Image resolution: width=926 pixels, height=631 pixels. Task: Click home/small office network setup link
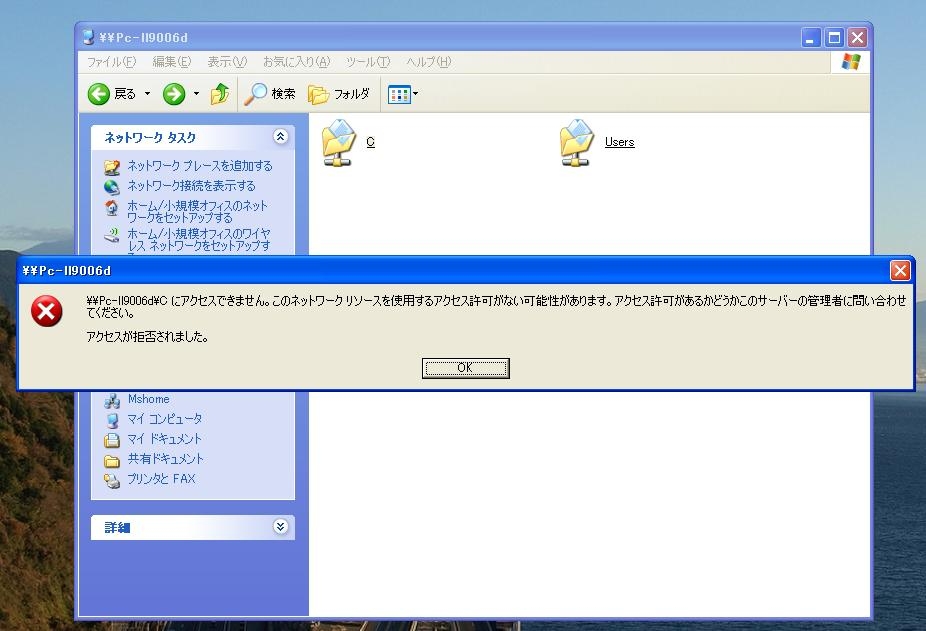click(x=197, y=212)
